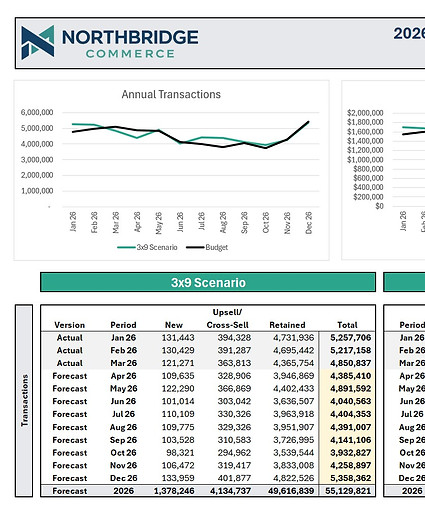This screenshot has width=425, height=506.
Task: Select Mar 26 total 4,850,837
Action: tap(351, 363)
